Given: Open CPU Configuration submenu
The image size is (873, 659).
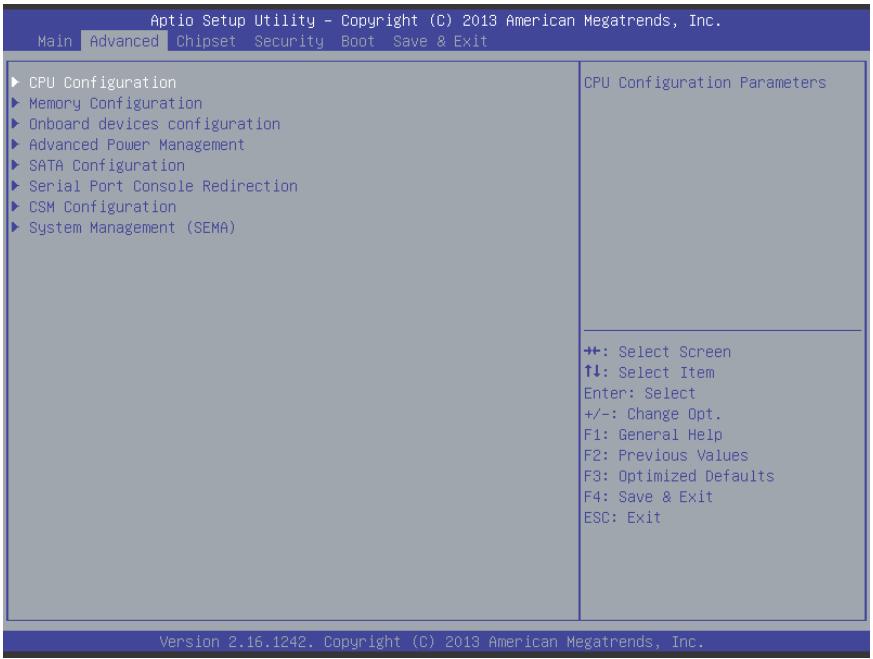Looking at the screenshot, I should click(x=102, y=83).
